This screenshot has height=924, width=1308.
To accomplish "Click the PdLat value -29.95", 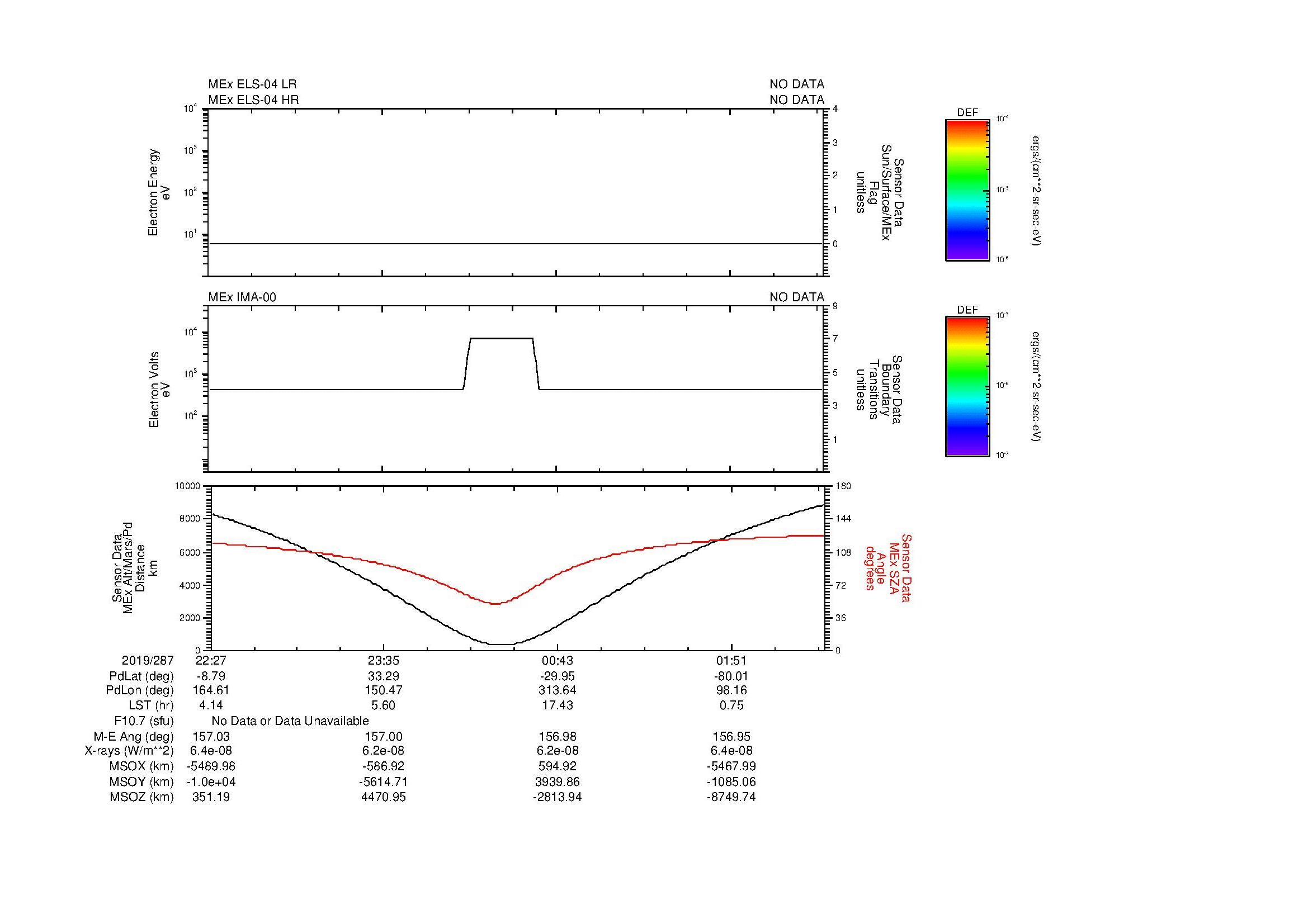I will [557, 676].
